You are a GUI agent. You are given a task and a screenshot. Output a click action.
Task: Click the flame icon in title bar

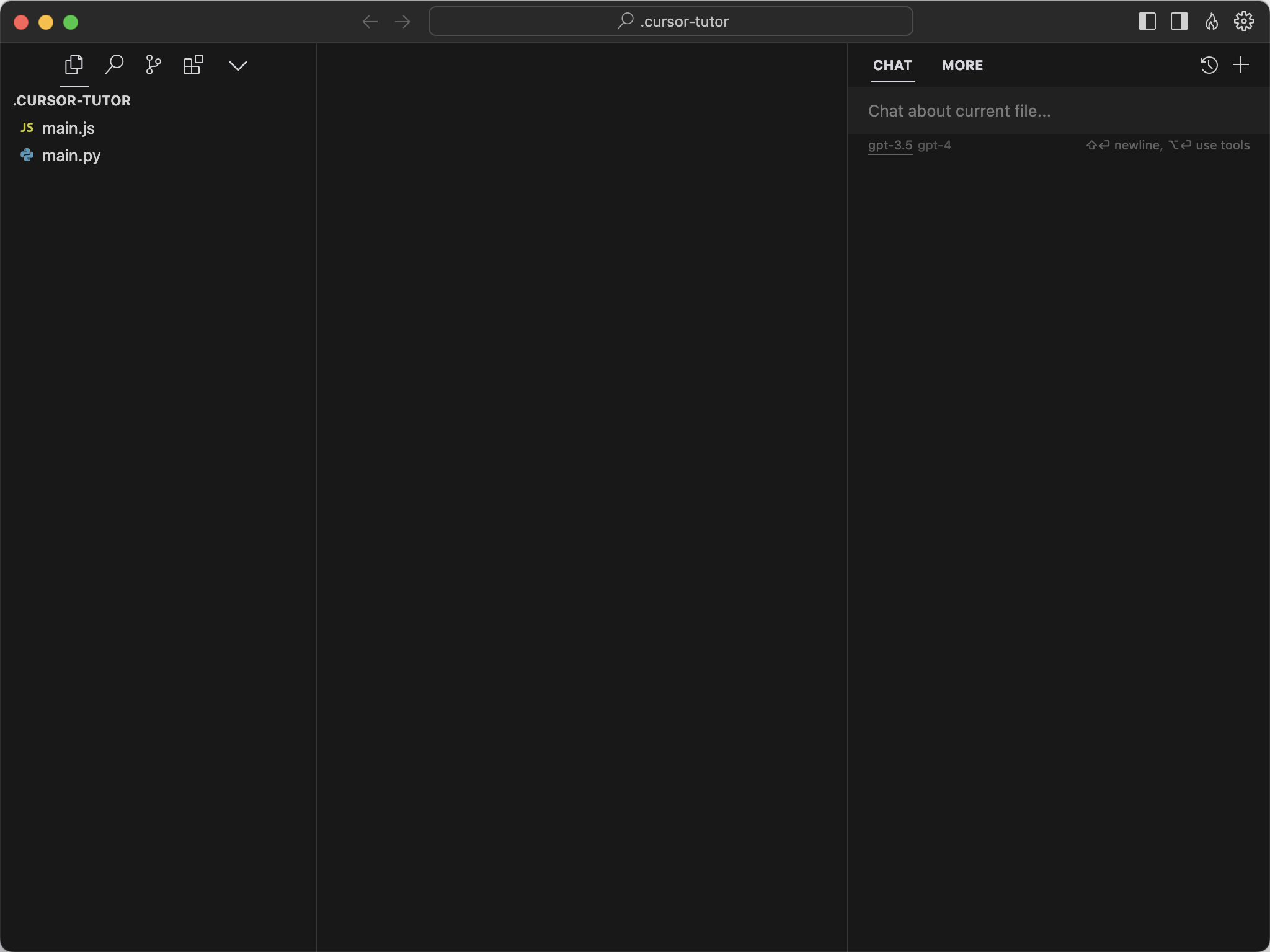click(x=1211, y=22)
